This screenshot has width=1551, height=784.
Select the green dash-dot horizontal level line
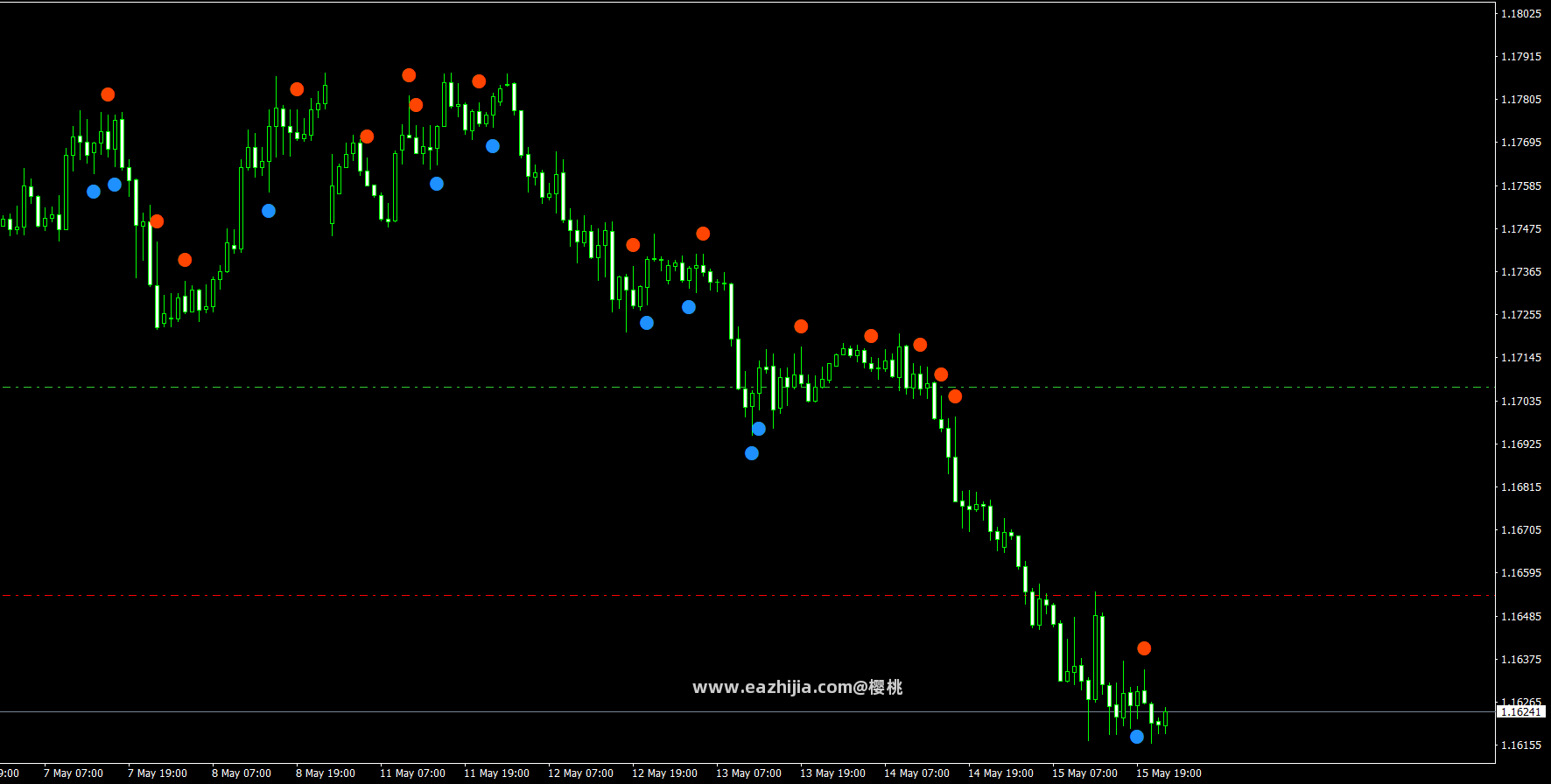click(747, 387)
